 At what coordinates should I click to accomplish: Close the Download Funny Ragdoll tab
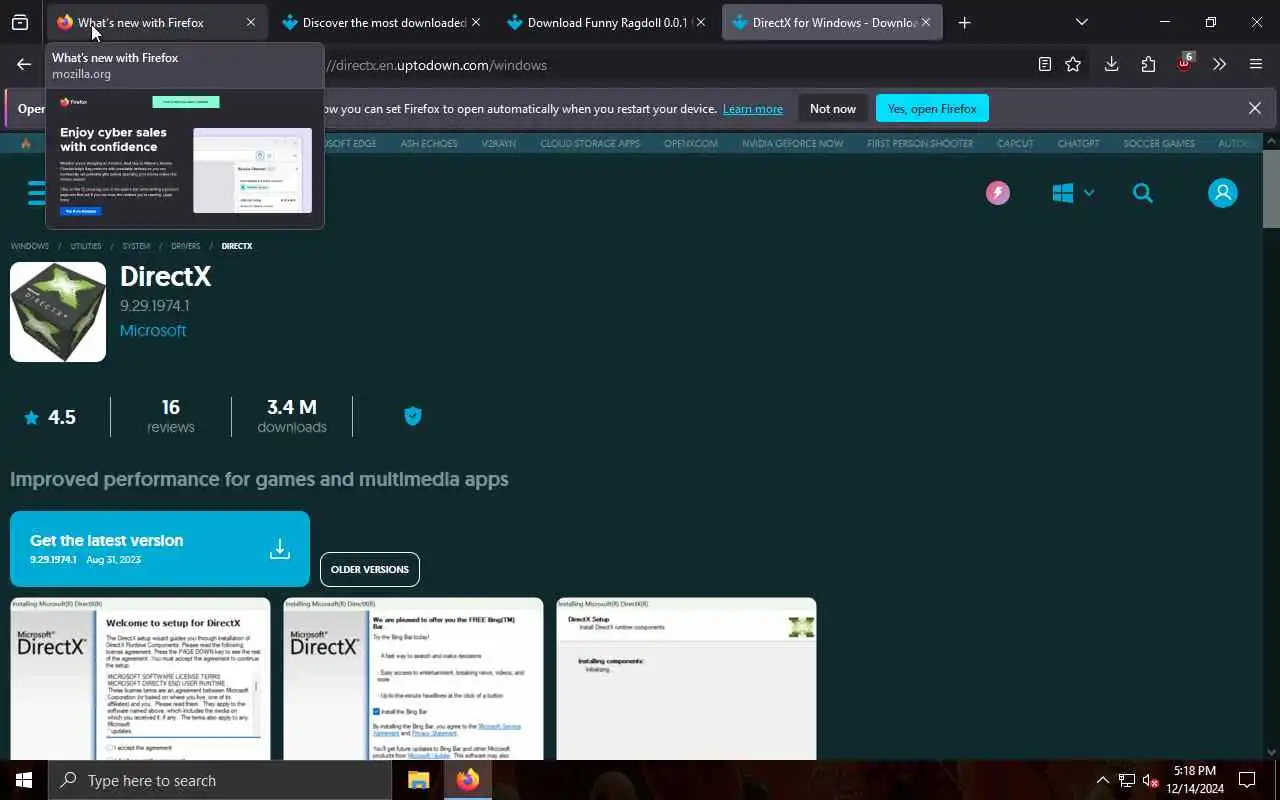point(701,22)
